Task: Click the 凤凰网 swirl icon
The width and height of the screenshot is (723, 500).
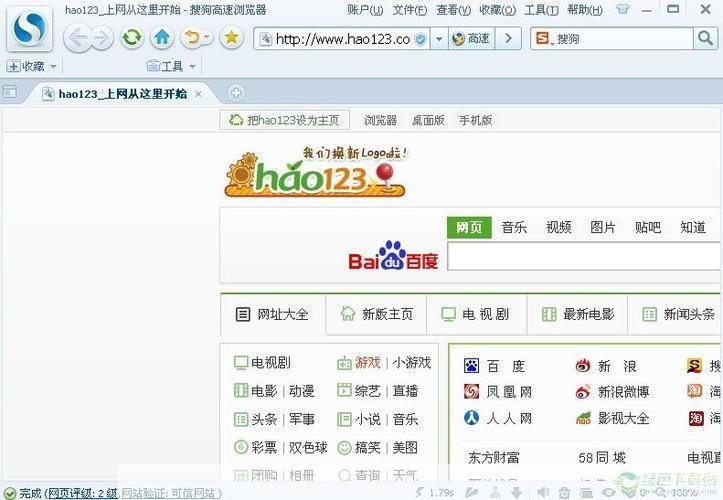Action: [x=471, y=392]
